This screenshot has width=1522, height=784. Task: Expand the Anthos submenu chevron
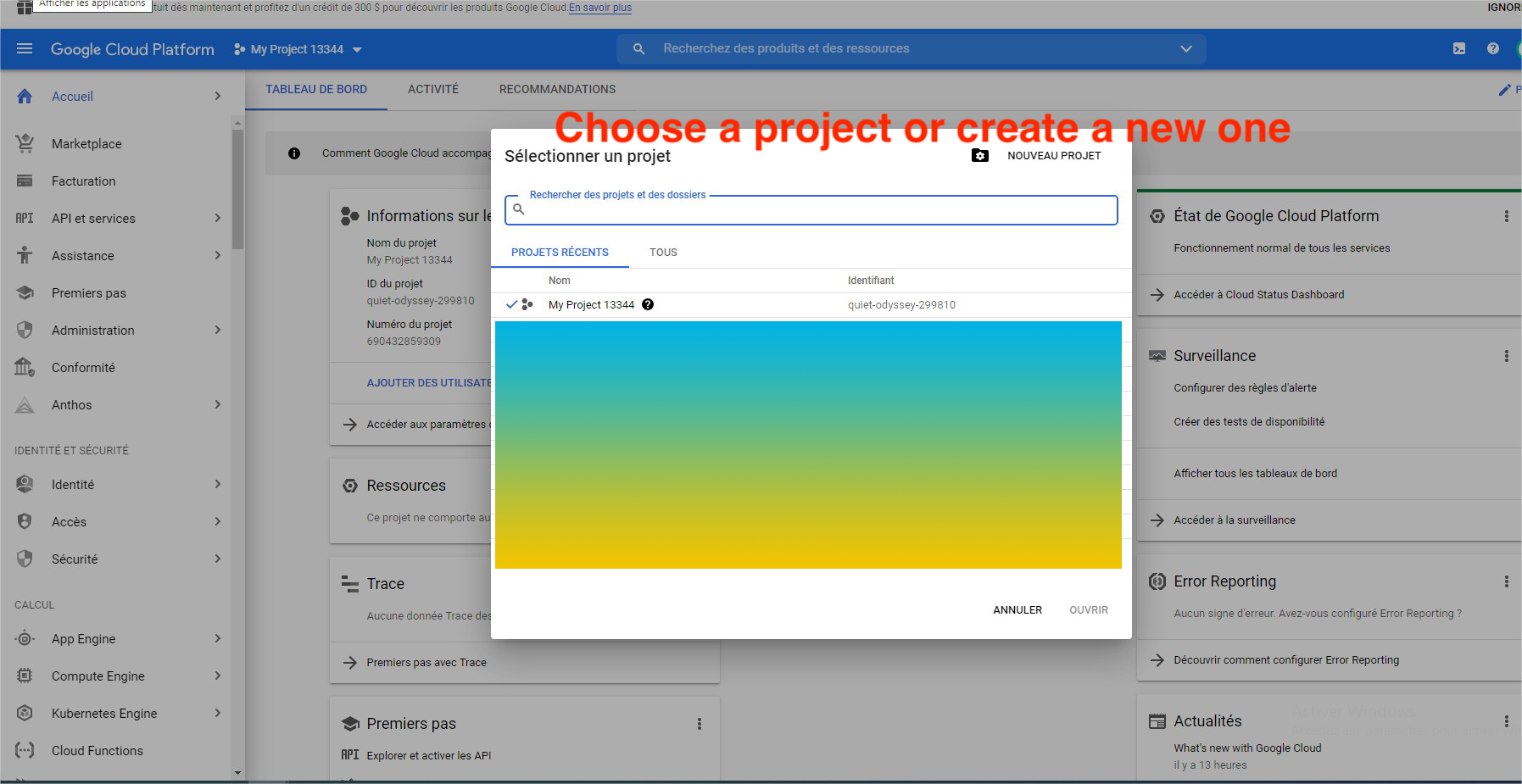pos(218,405)
